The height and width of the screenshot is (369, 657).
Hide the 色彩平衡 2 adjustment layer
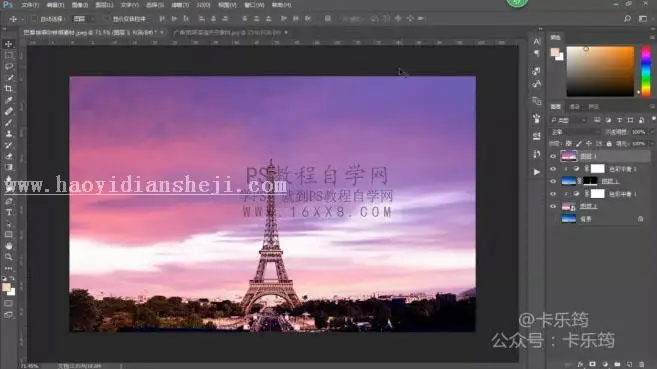point(553,169)
